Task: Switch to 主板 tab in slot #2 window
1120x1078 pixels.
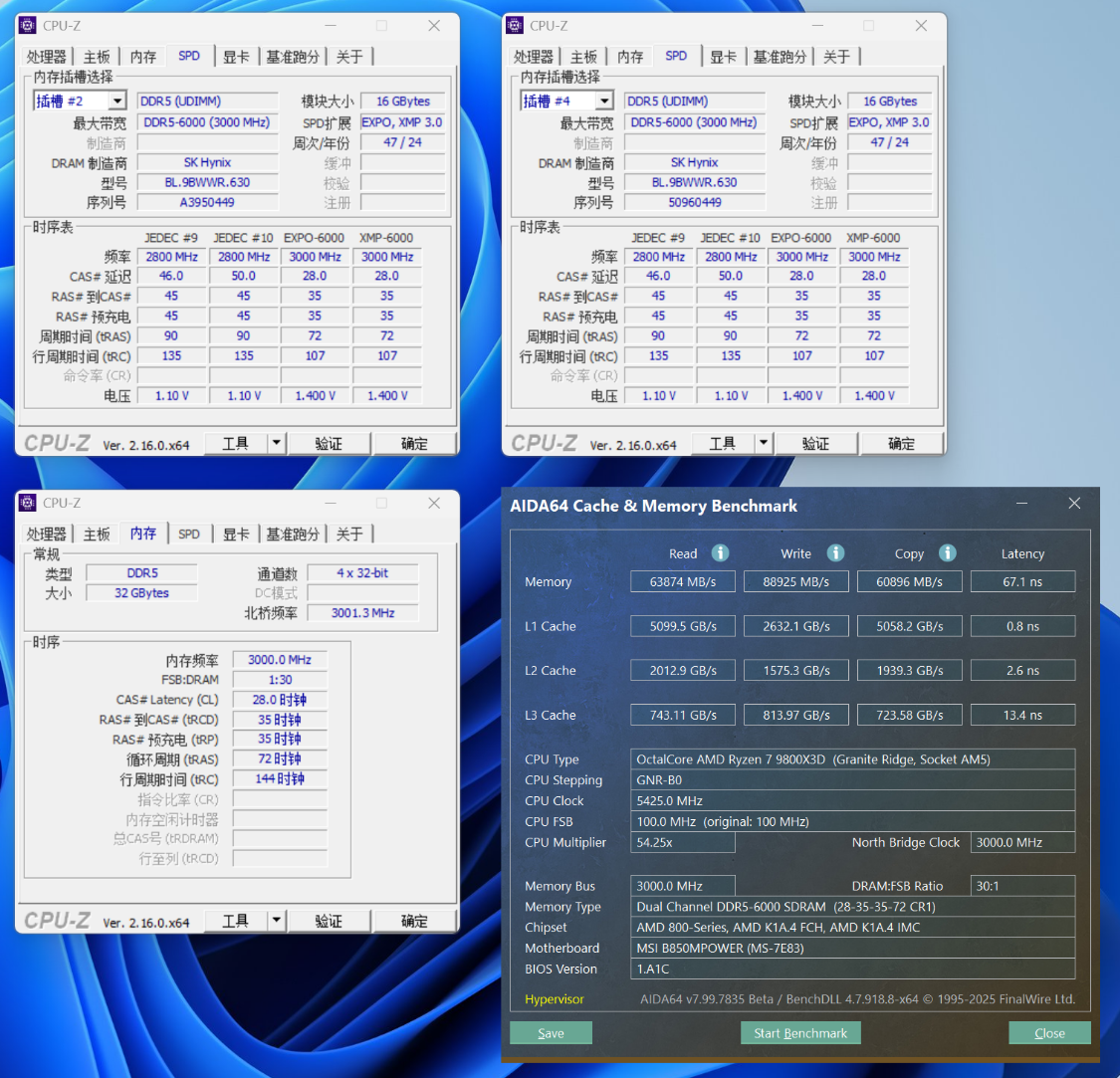Action: (x=97, y=57)
